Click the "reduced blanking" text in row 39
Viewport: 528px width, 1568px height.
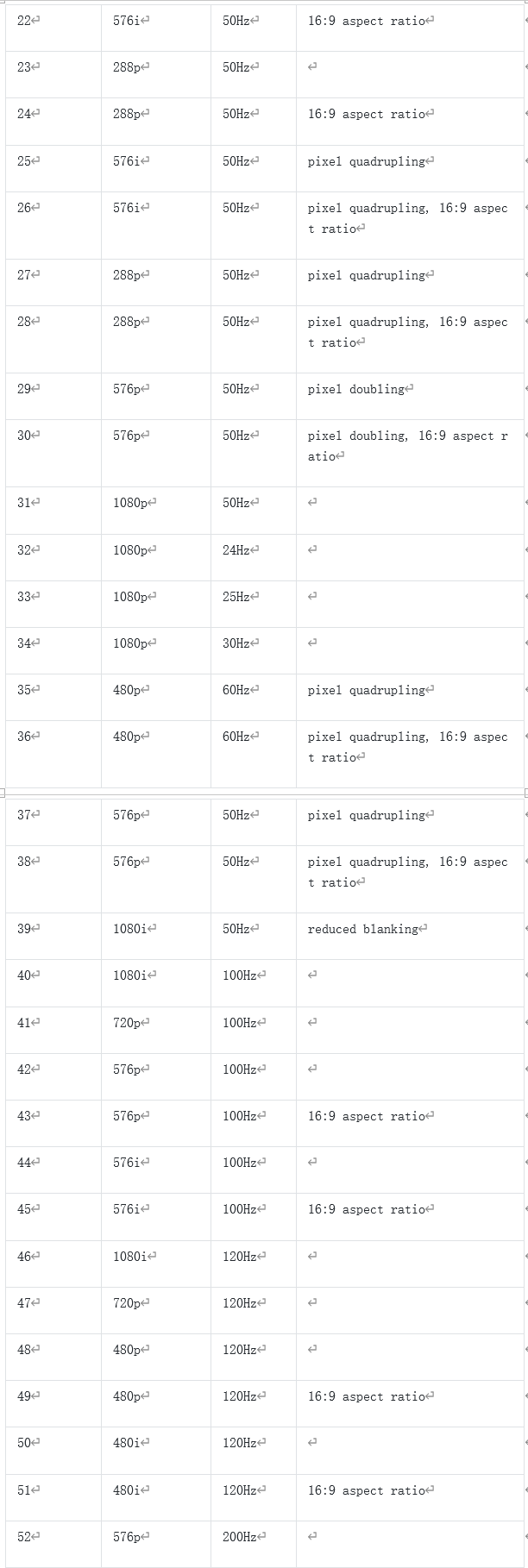362,929
